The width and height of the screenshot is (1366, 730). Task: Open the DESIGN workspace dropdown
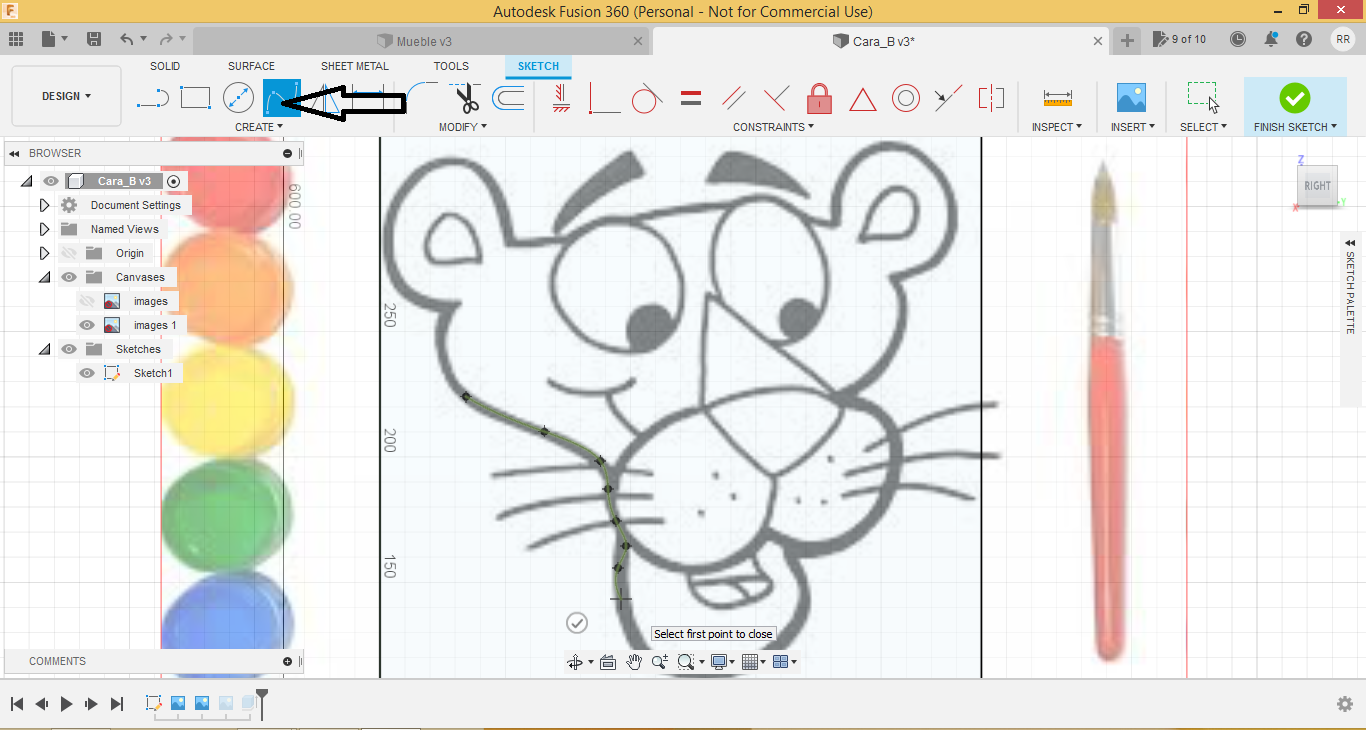[66, 96]
